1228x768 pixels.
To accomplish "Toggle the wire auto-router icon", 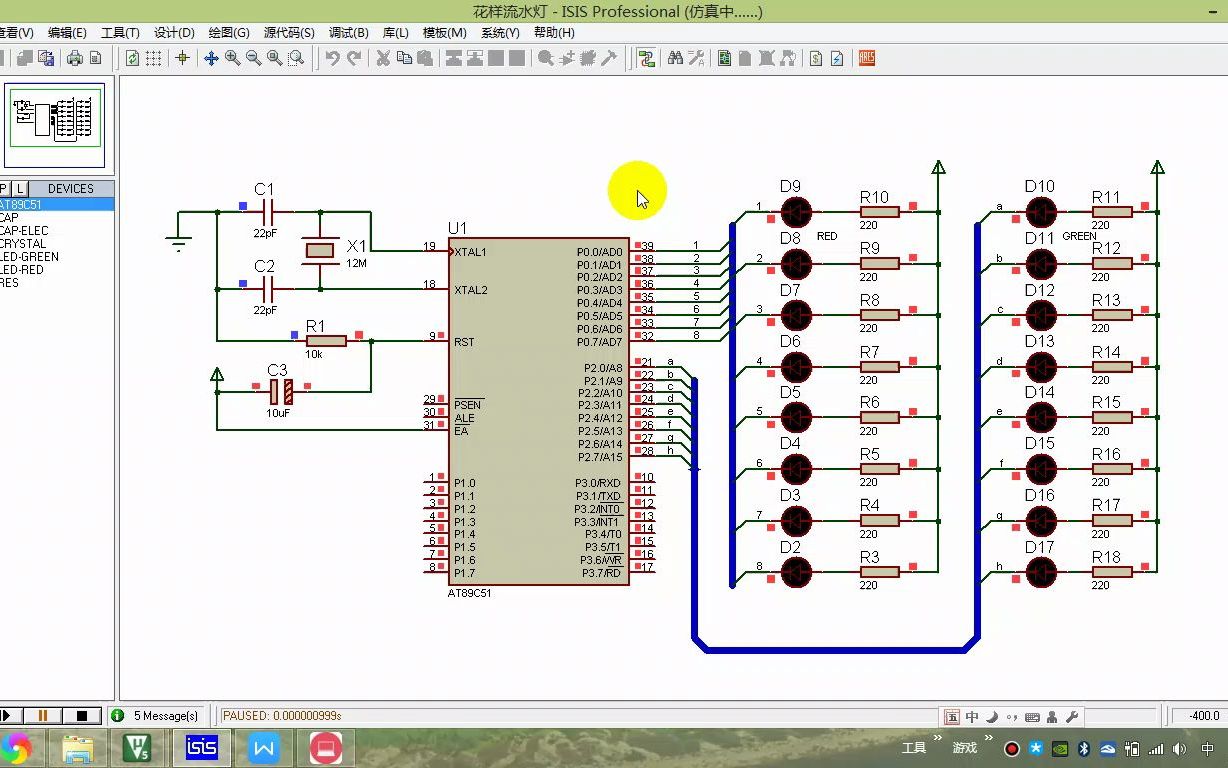I will tap(646, 58).
